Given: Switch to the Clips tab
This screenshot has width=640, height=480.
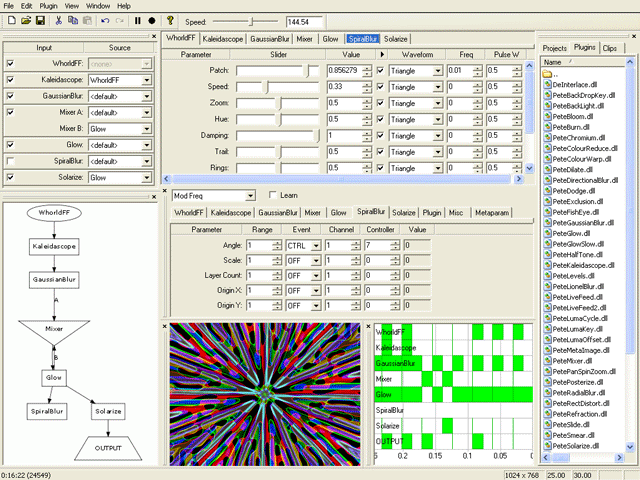Looking at the screenshot, I should [610, 47].
